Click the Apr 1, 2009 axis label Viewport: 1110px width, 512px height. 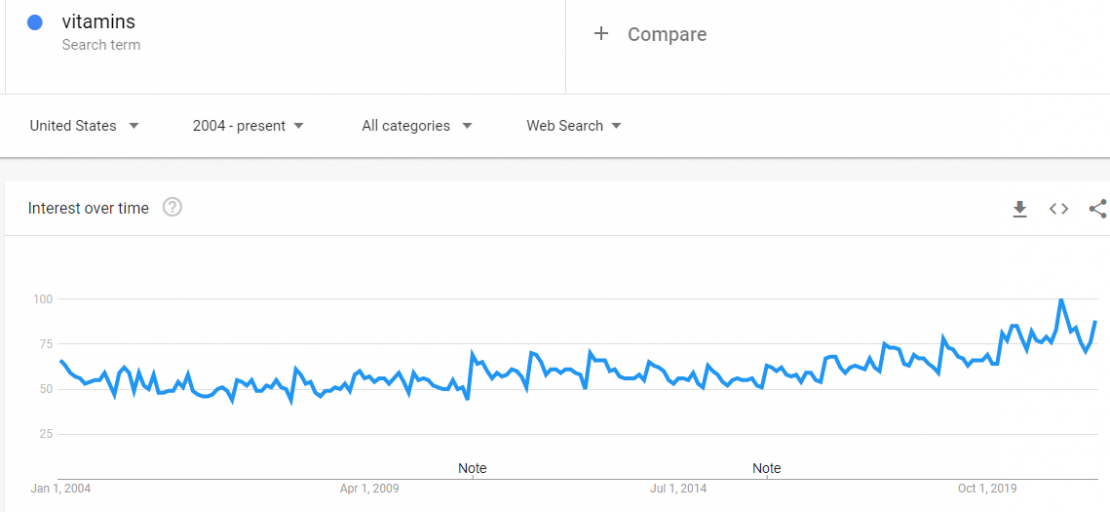[370, 489]
